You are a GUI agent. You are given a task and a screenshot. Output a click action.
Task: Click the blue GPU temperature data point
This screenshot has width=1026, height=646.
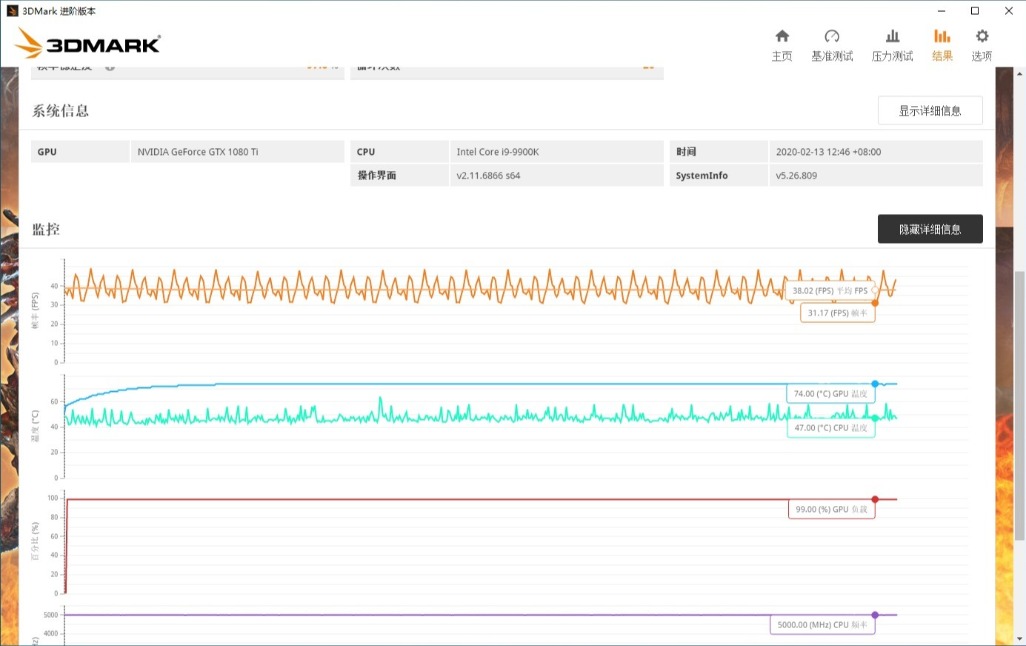(x=875, y=384)
